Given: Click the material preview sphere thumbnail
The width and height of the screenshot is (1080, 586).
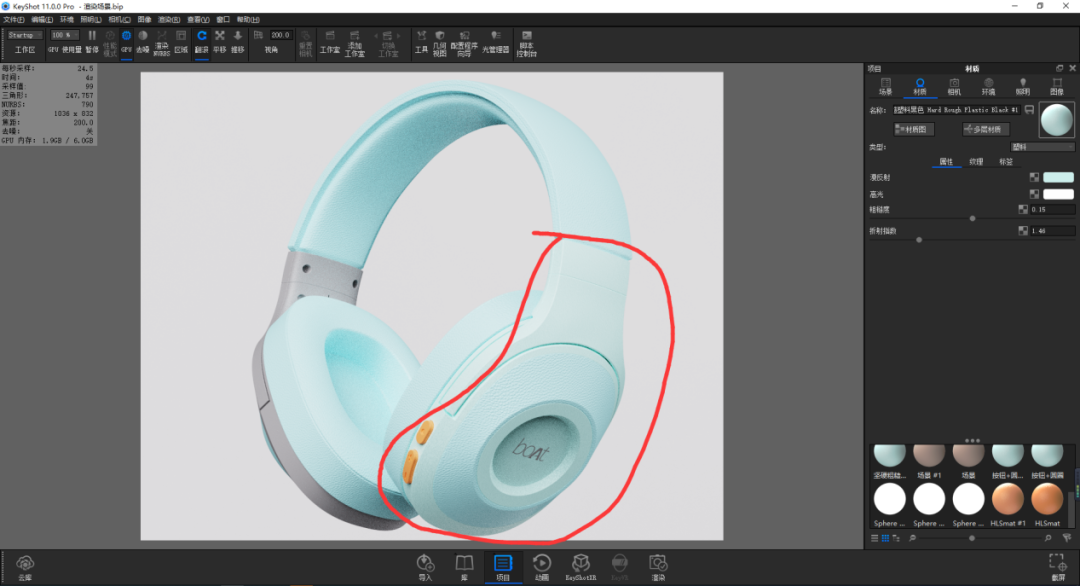Looking at the screenshot, I should point(1057,121).
